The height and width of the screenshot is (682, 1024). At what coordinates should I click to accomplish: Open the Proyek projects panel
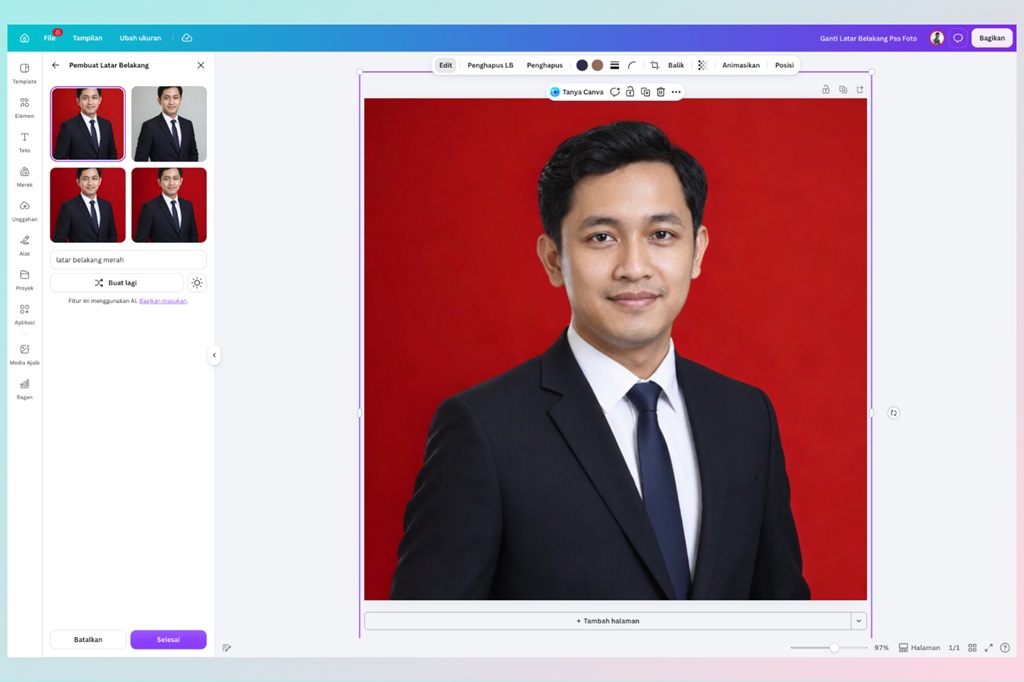pos(24,280)
